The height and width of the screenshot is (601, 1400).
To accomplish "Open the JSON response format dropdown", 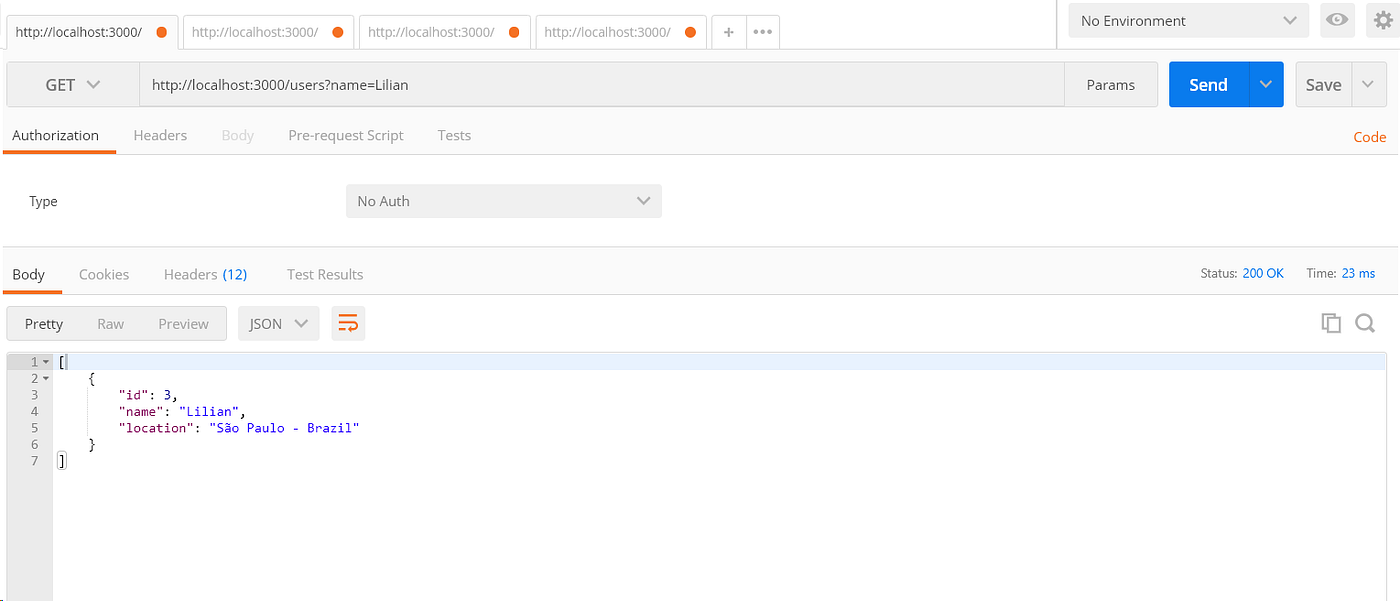I will click(x=278, y=323).
